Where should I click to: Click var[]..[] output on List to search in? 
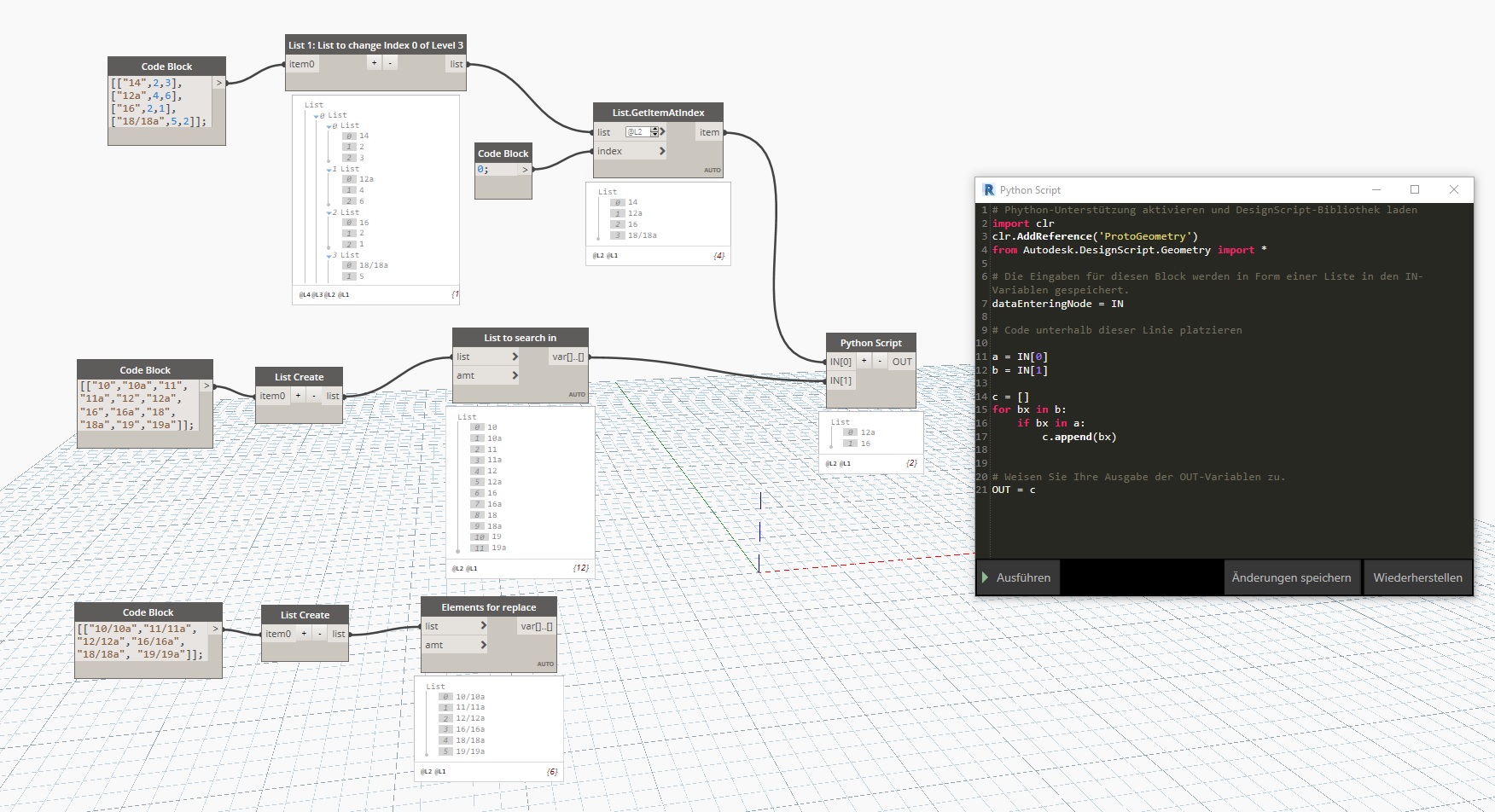point(568,357)
